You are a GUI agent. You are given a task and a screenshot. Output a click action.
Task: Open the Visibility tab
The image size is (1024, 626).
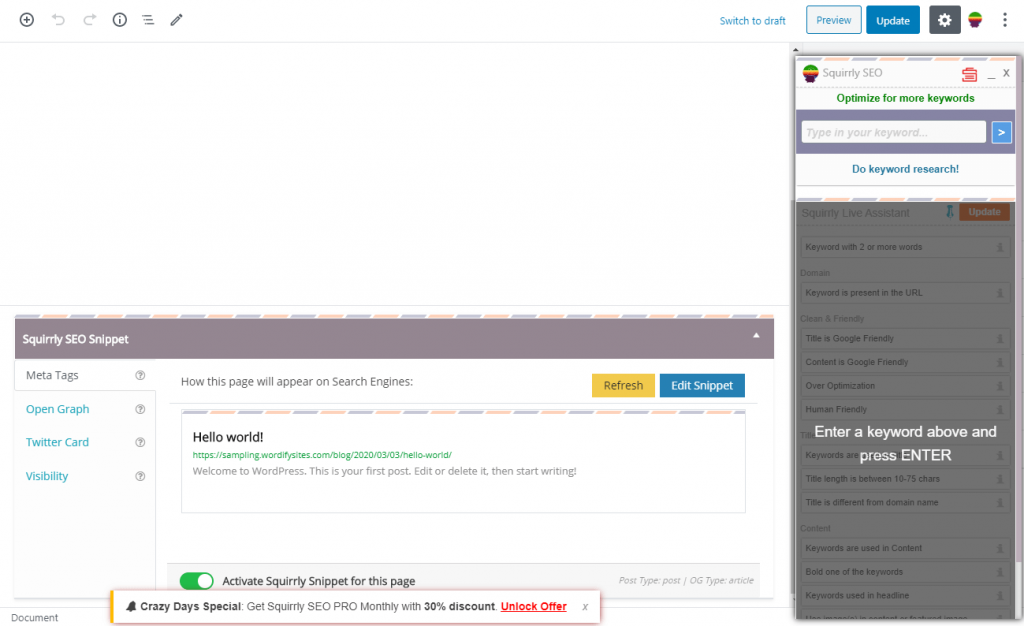coord(47,476)
